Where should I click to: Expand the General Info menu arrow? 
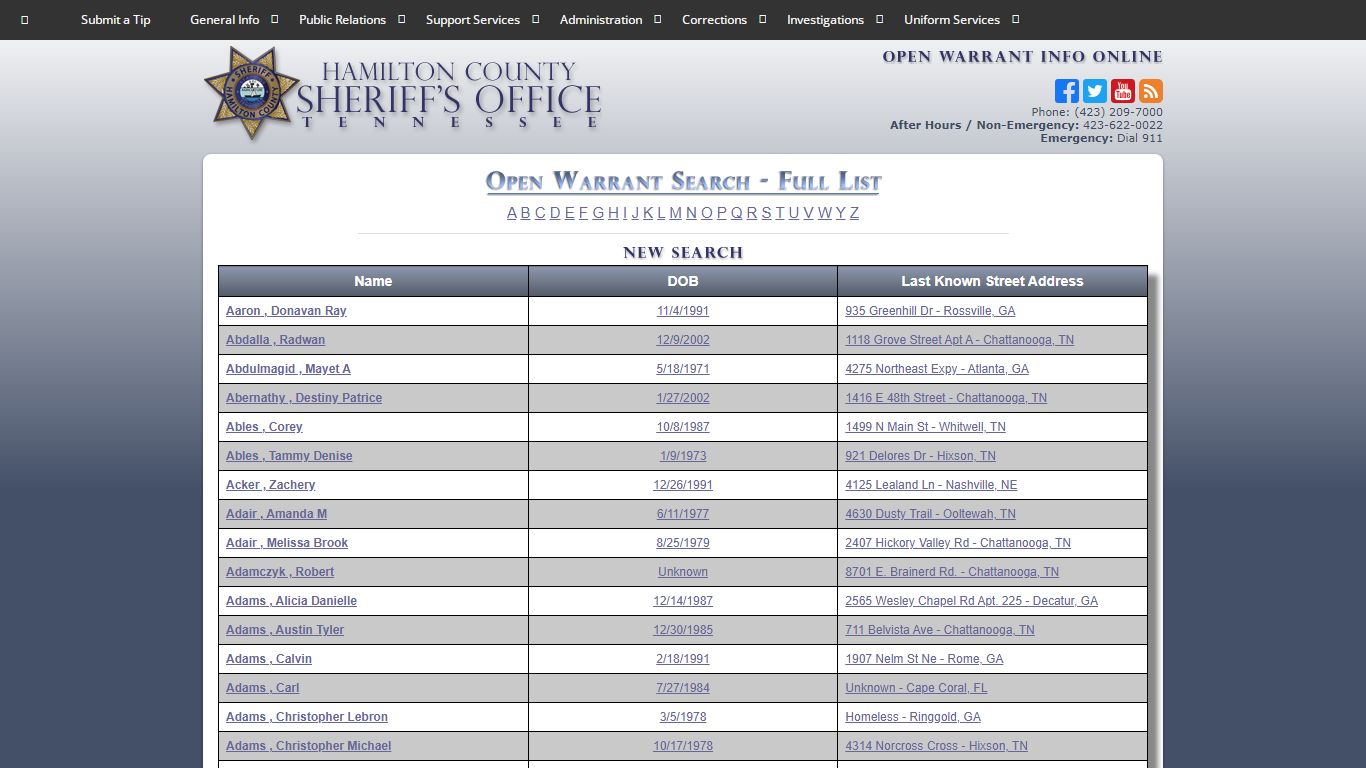275,19
